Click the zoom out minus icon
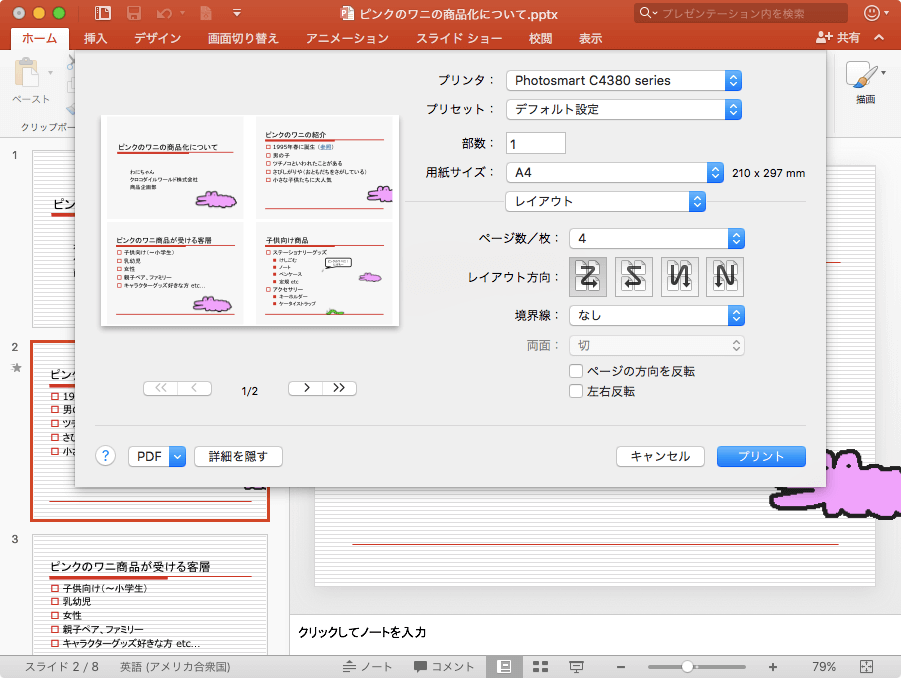This screenshot has width=901, height=678. tap(621, 667)
